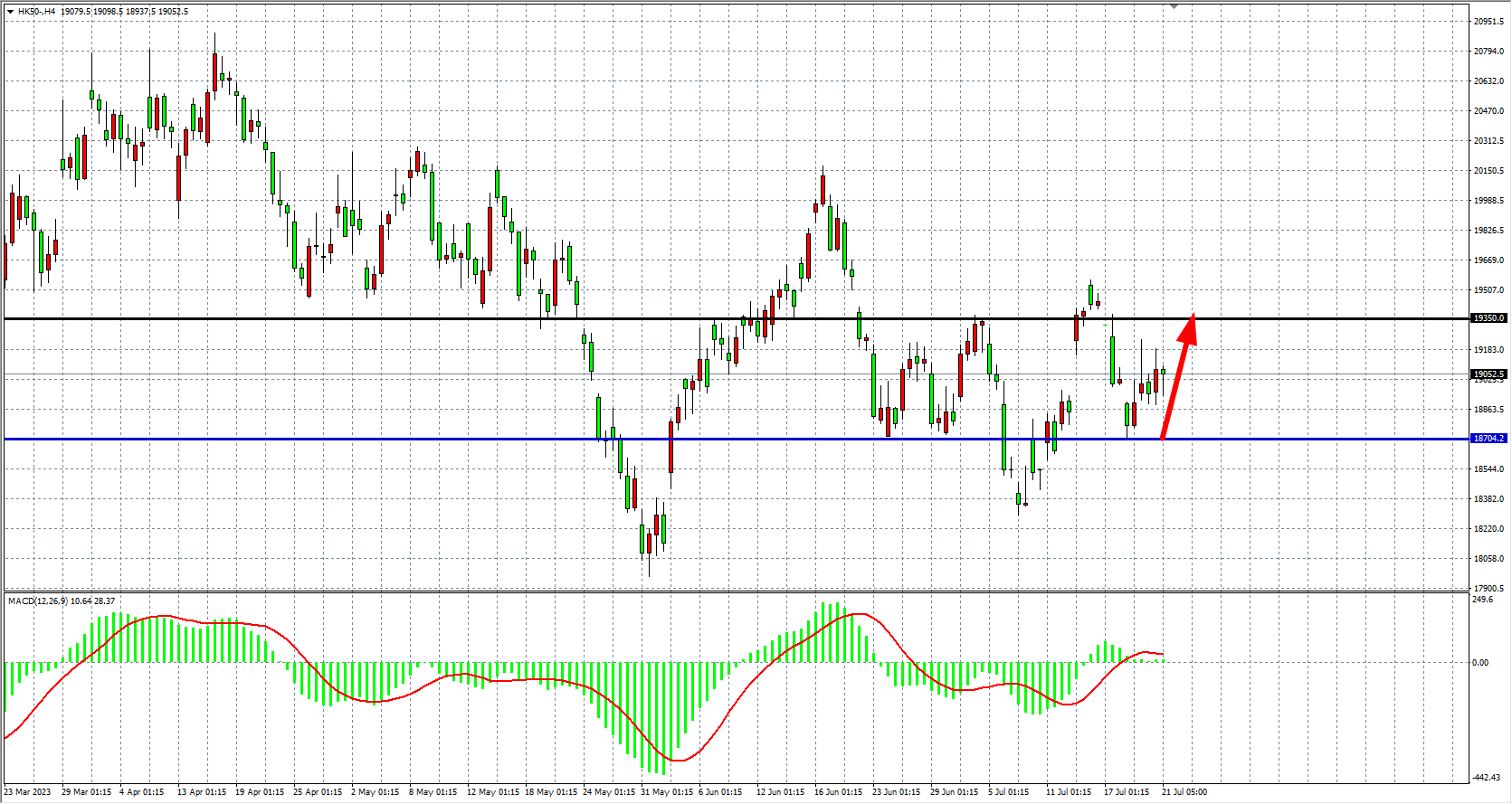Click the 16 Jun 01:15 time label
The width and height of the screenshot is (1512, 804).
tap(838, 792)
